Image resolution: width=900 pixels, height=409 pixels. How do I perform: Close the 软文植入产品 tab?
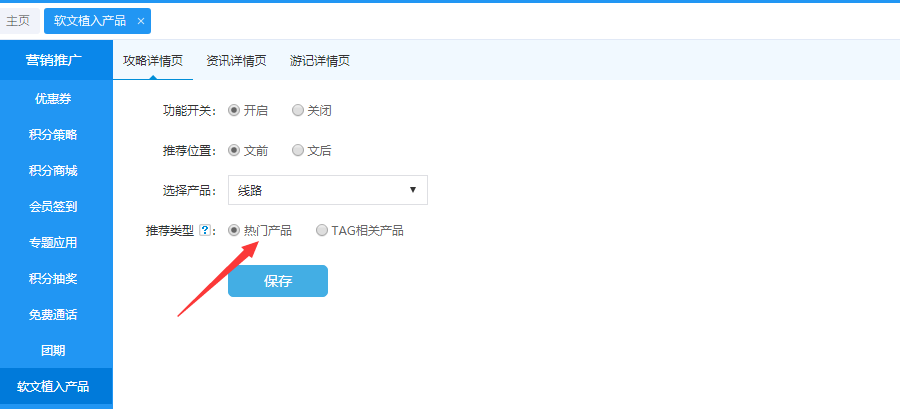coord(141,21)
